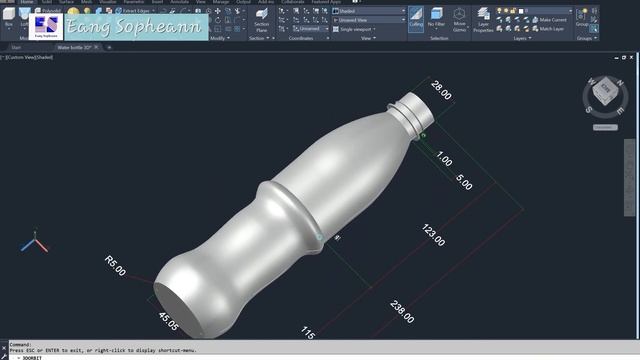Expand the Extract Edges dropdown arrow

click(153, 11)
